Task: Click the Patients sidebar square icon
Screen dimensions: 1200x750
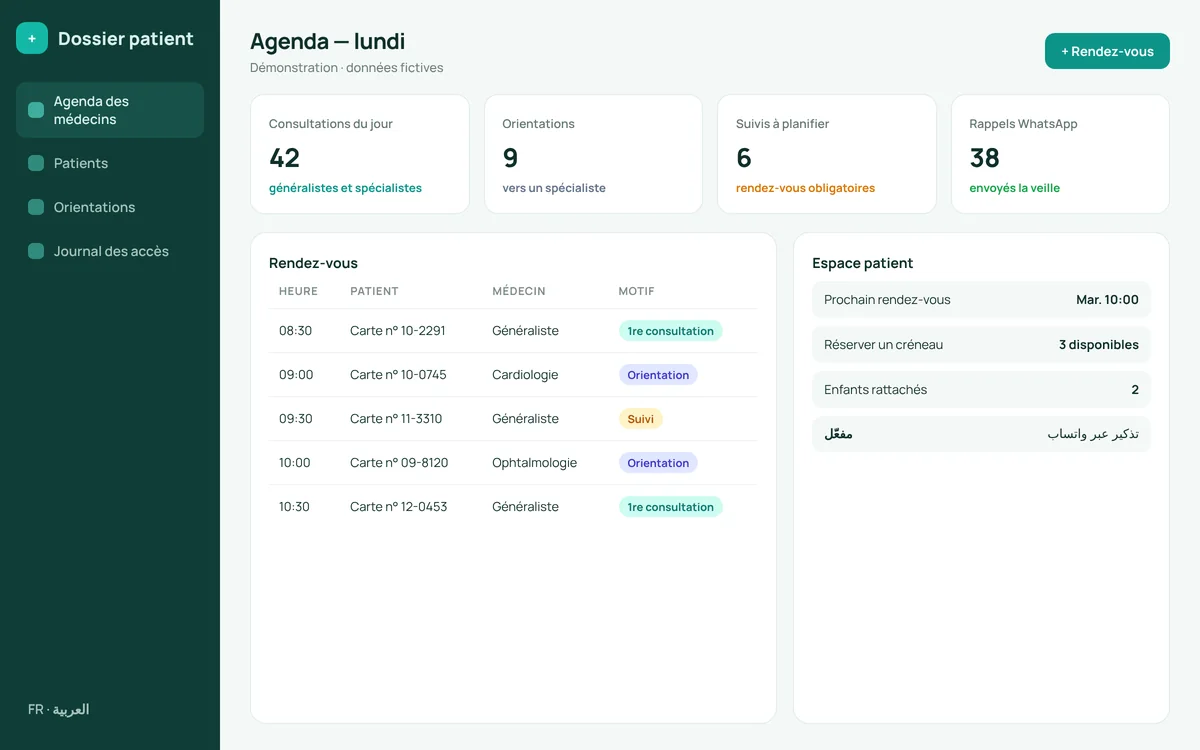Action: pos(36,163)
